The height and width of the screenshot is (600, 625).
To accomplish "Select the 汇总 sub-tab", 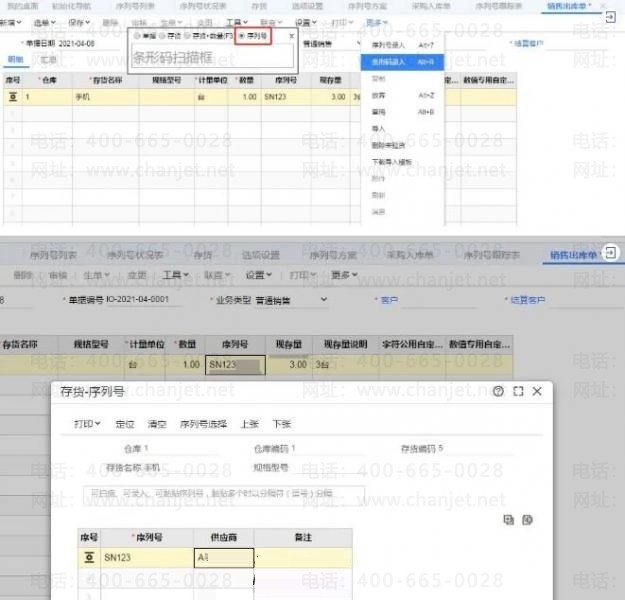I will (49, 59).
